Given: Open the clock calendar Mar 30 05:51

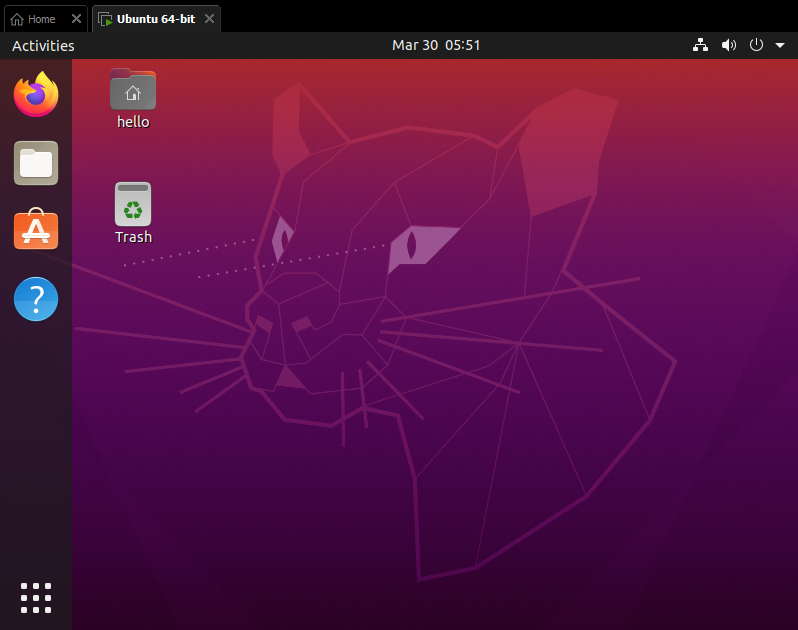Looking at the screenshot, I should tap(436, 45).
